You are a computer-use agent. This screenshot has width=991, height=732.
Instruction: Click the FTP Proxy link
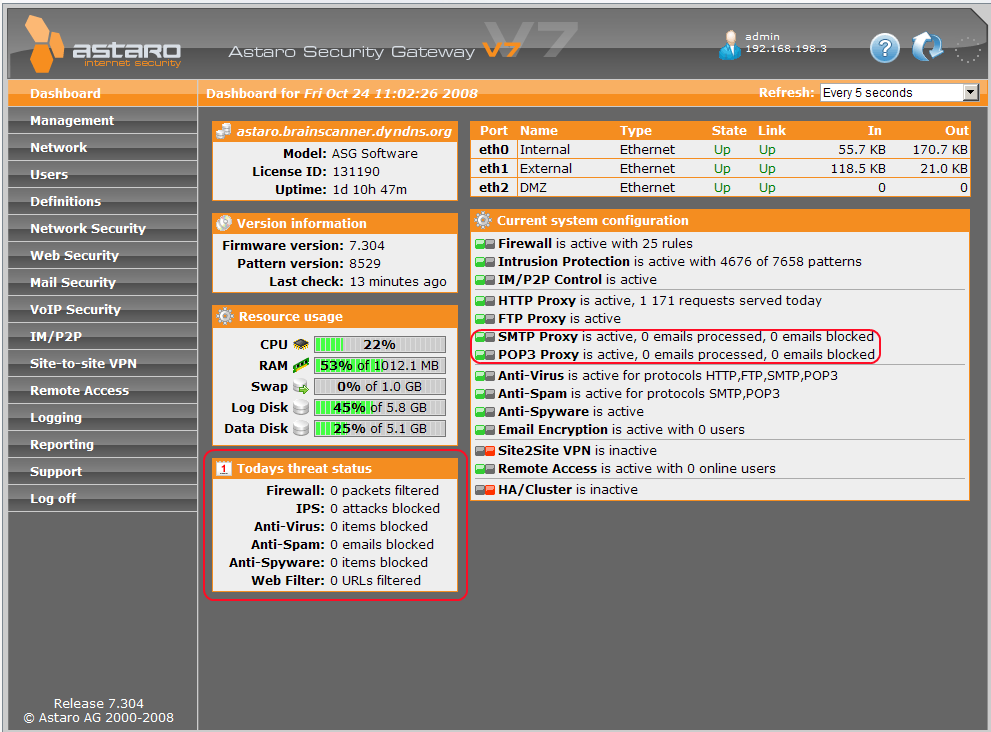pos(531,319)
